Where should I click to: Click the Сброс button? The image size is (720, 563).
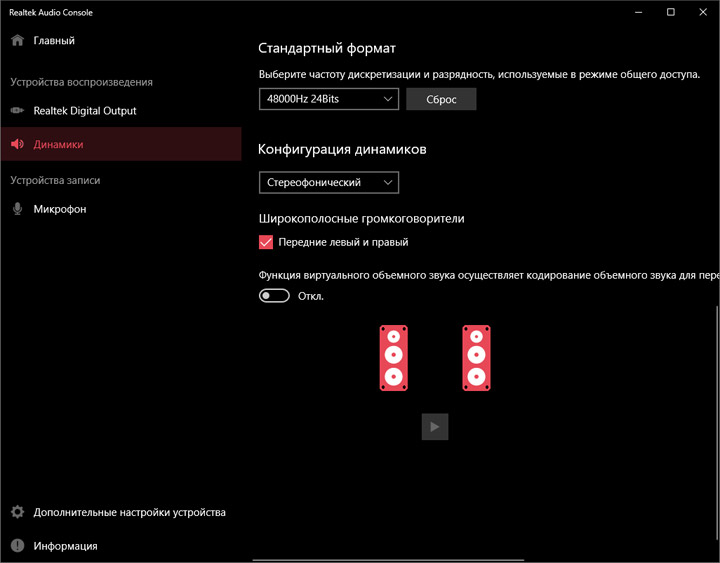coord(441,99)
